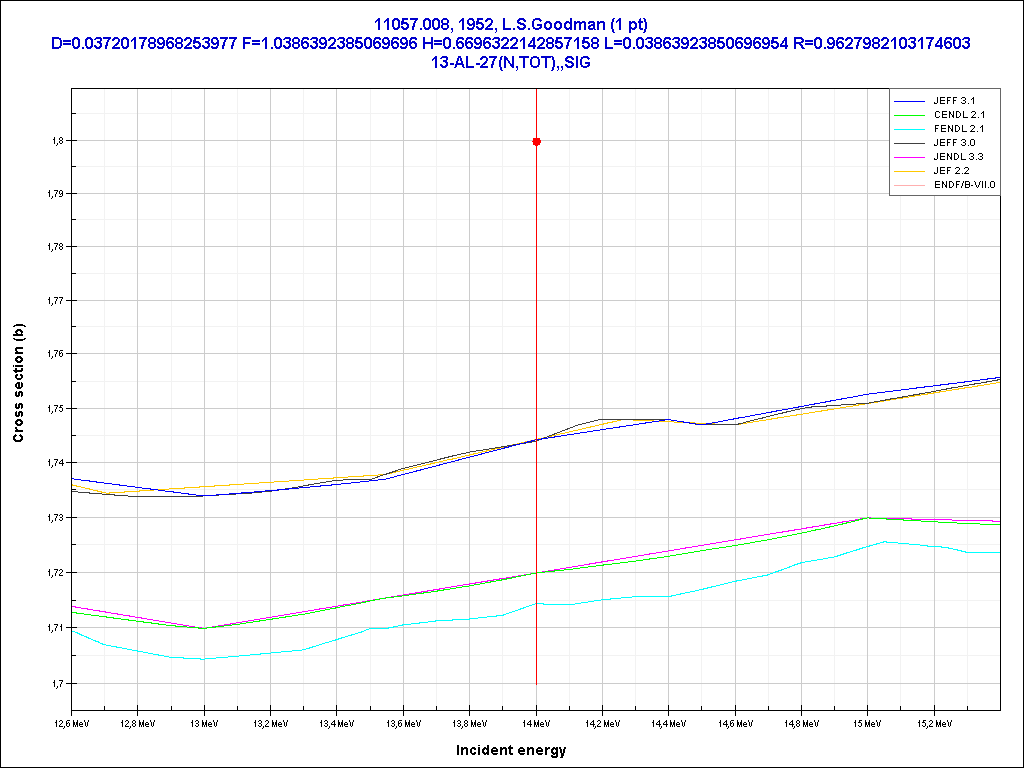Image resolution: width=1024 pixels, height=768 pixels.
Task: Click the D= F= H= statistics line
Action: [511, 43]
